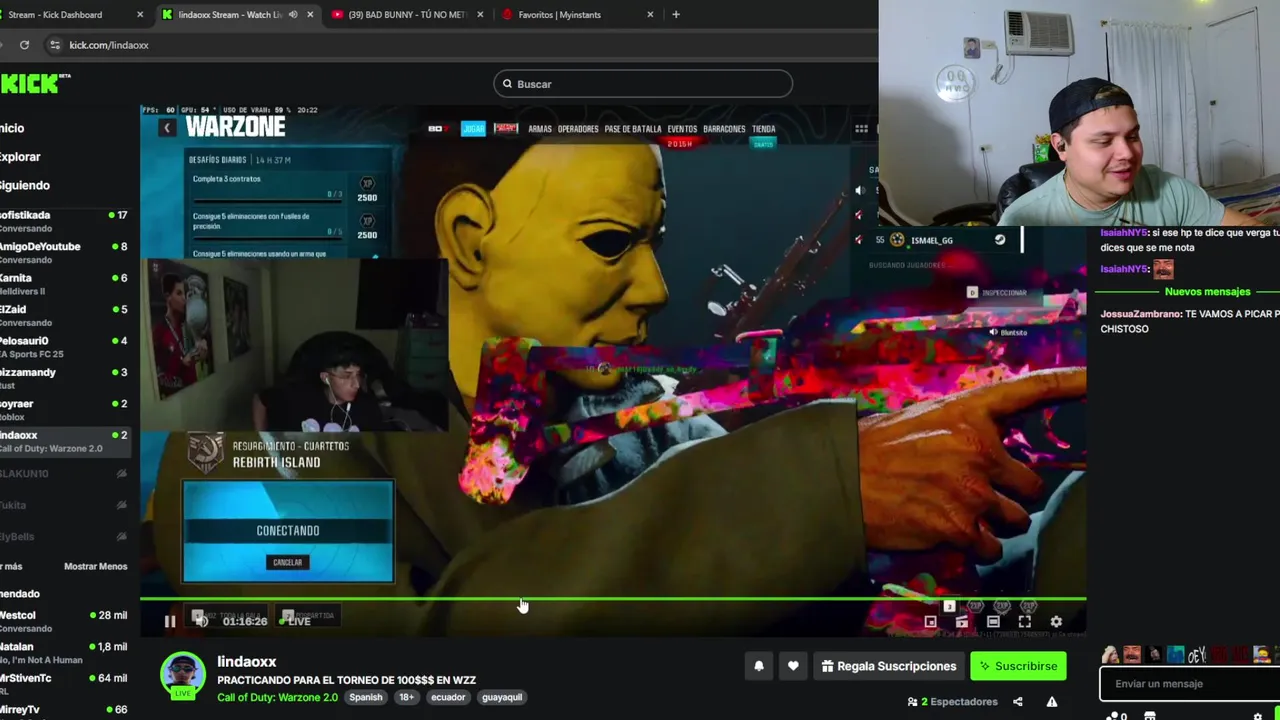Open AmigoDeYoutube channel in sidebar

tap(64, 252)
